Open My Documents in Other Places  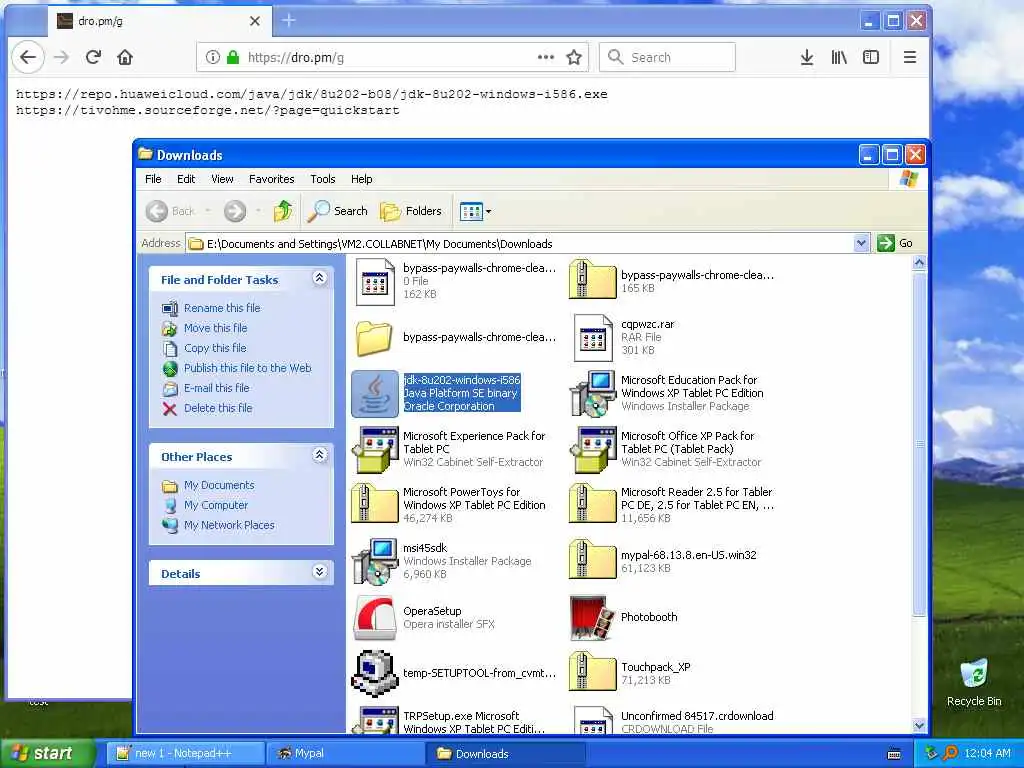[x=219, y=485]
